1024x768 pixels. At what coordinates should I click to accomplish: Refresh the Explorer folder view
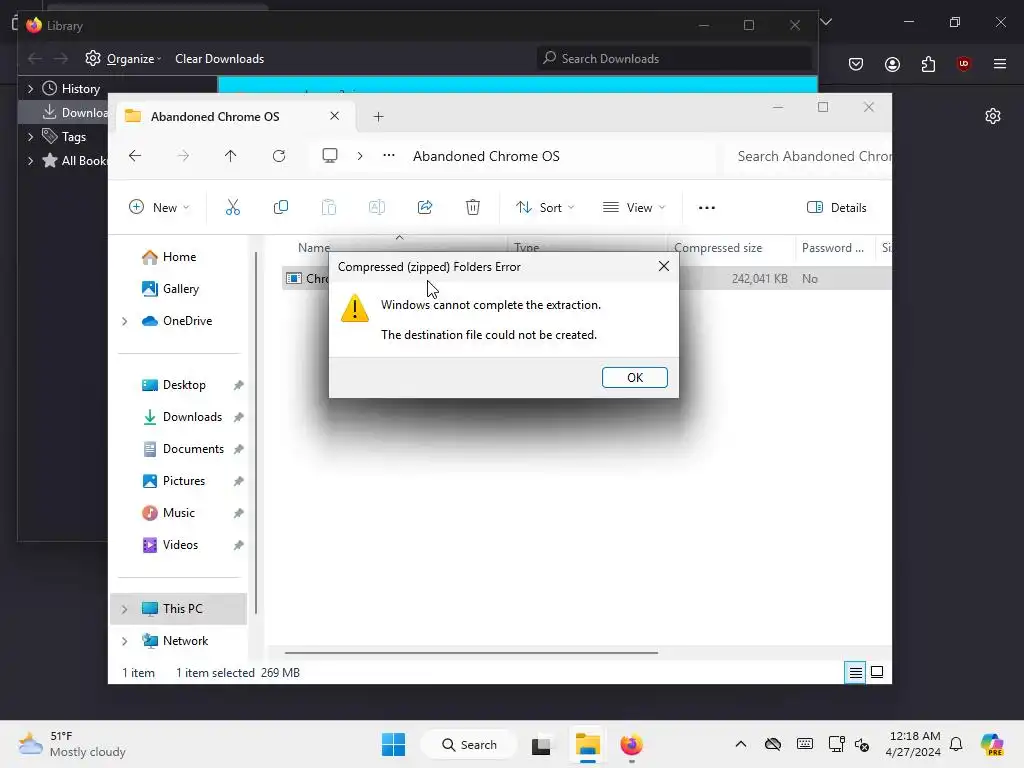pos(279,156)
